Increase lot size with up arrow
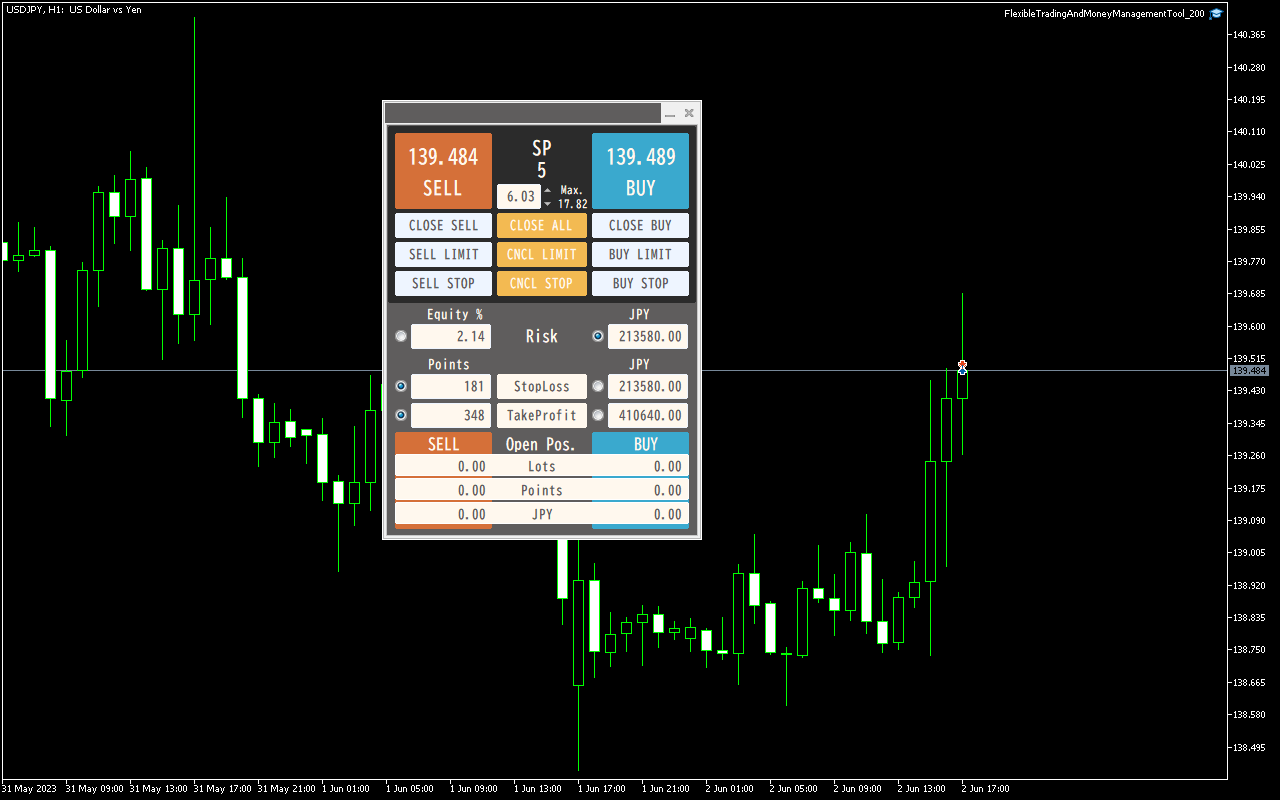 (x=547, y=190)
